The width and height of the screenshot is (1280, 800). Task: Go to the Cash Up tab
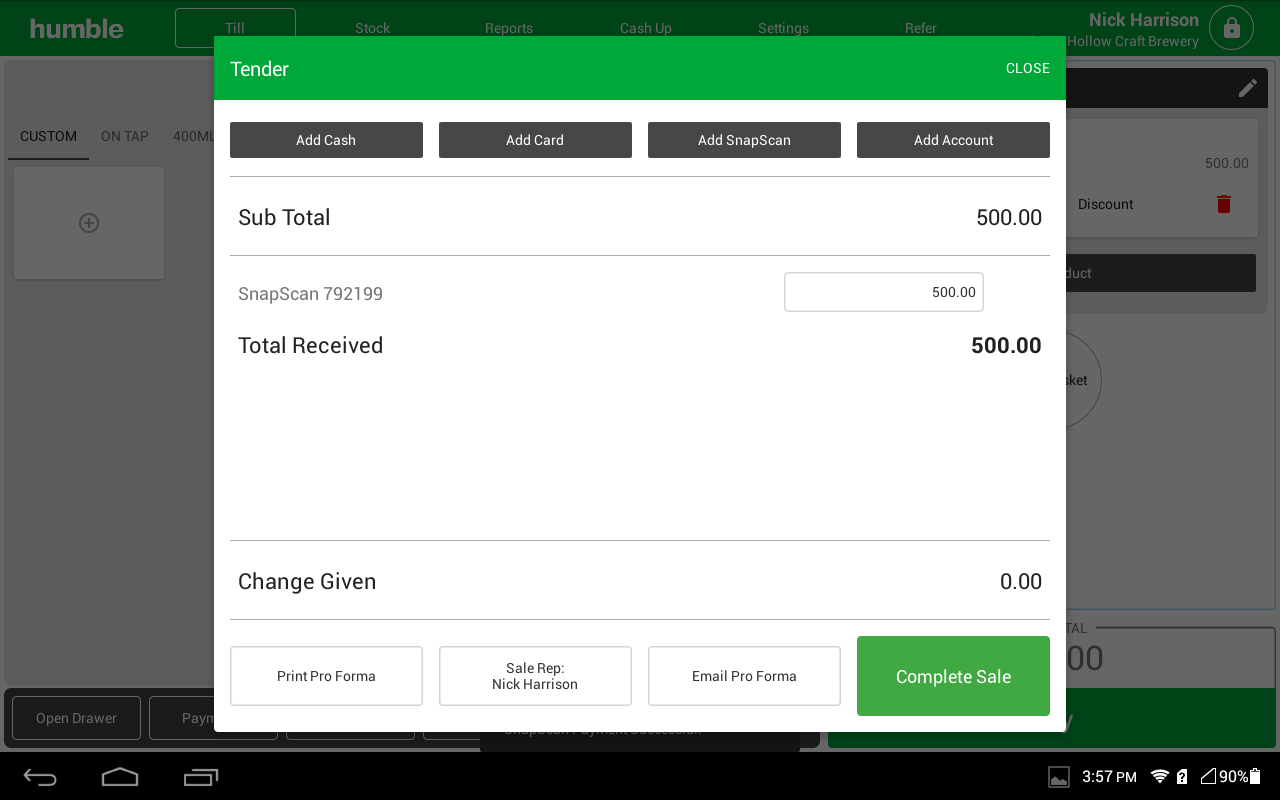pyautogui.click(x=646, y=28)
